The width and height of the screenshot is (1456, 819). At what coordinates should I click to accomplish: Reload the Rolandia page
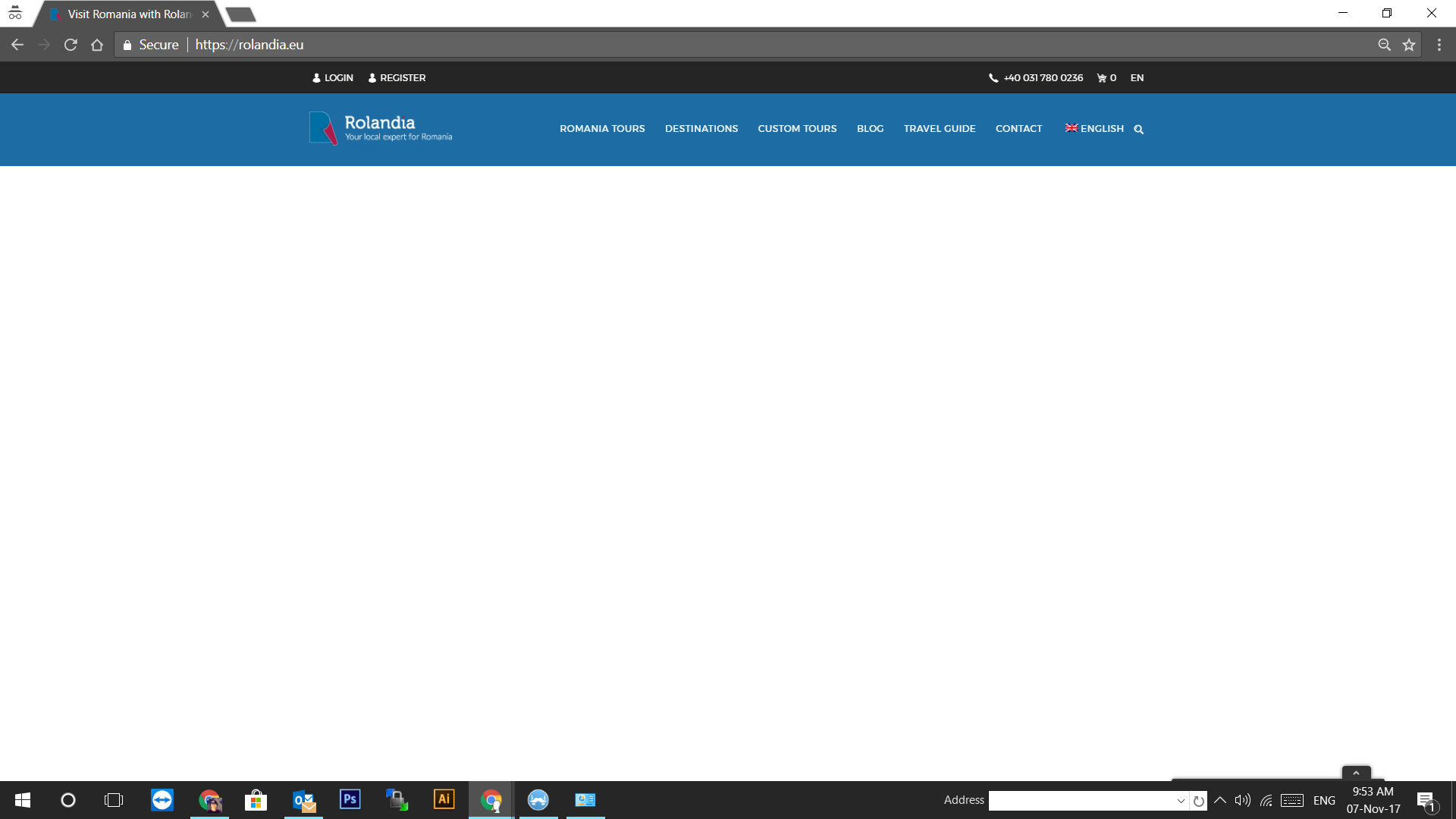click(71, 45)
